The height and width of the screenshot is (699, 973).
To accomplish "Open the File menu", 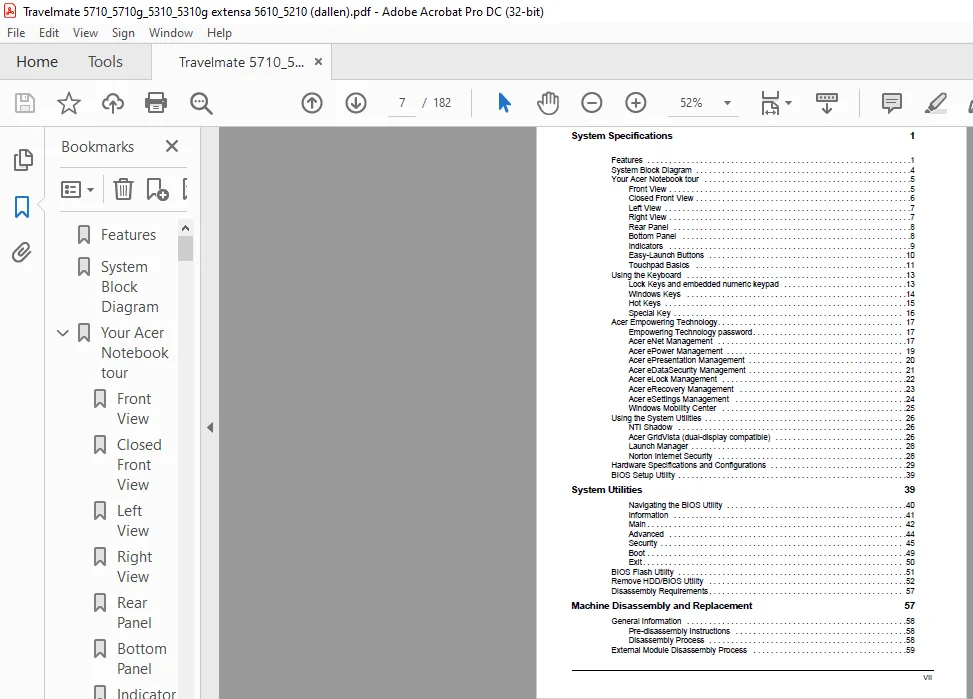I will coord(16,33).
